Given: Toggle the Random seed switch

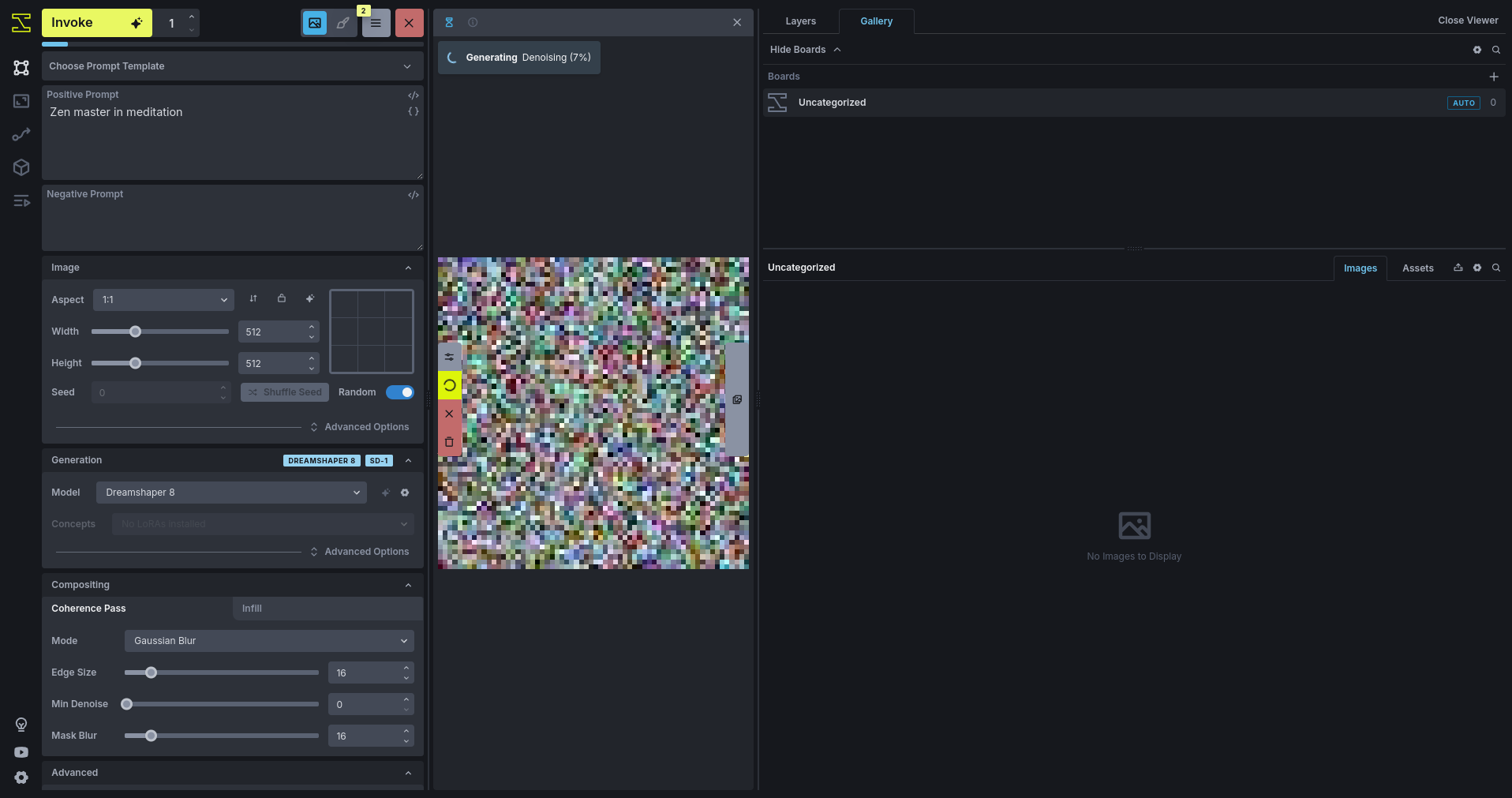Looking at the screenshot, I should 400,392.
